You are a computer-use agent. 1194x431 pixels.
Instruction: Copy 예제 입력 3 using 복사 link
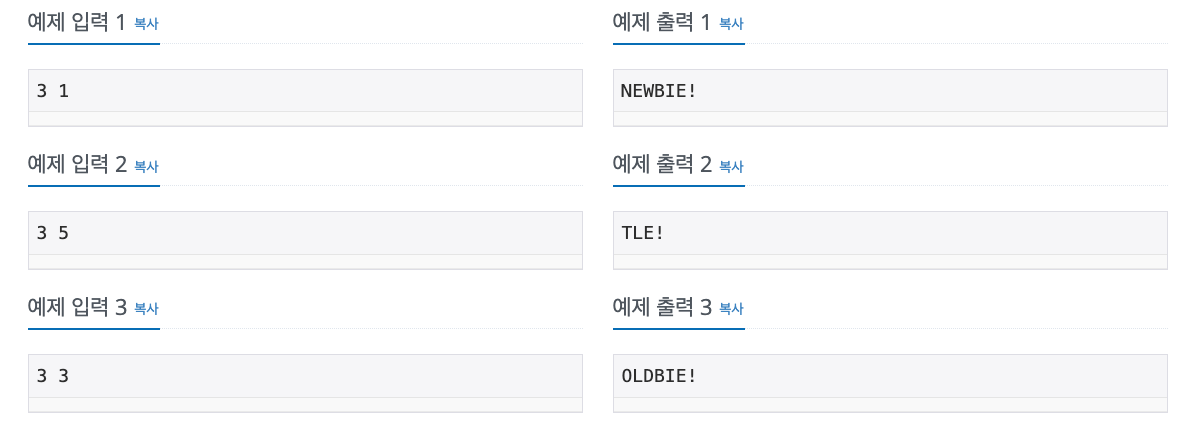[146, 308]
